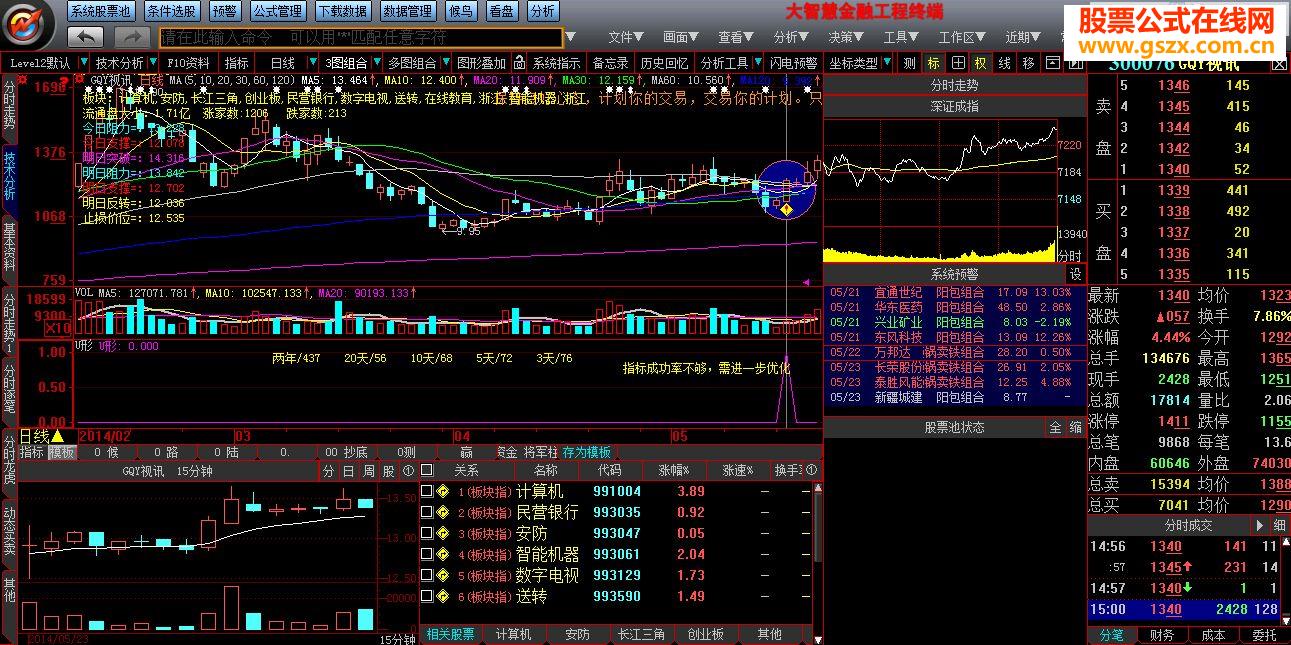The height and width of the screenshot is (645, 1291).
Task: Select the 线 line drawing tool
Action: point(1004,62)
